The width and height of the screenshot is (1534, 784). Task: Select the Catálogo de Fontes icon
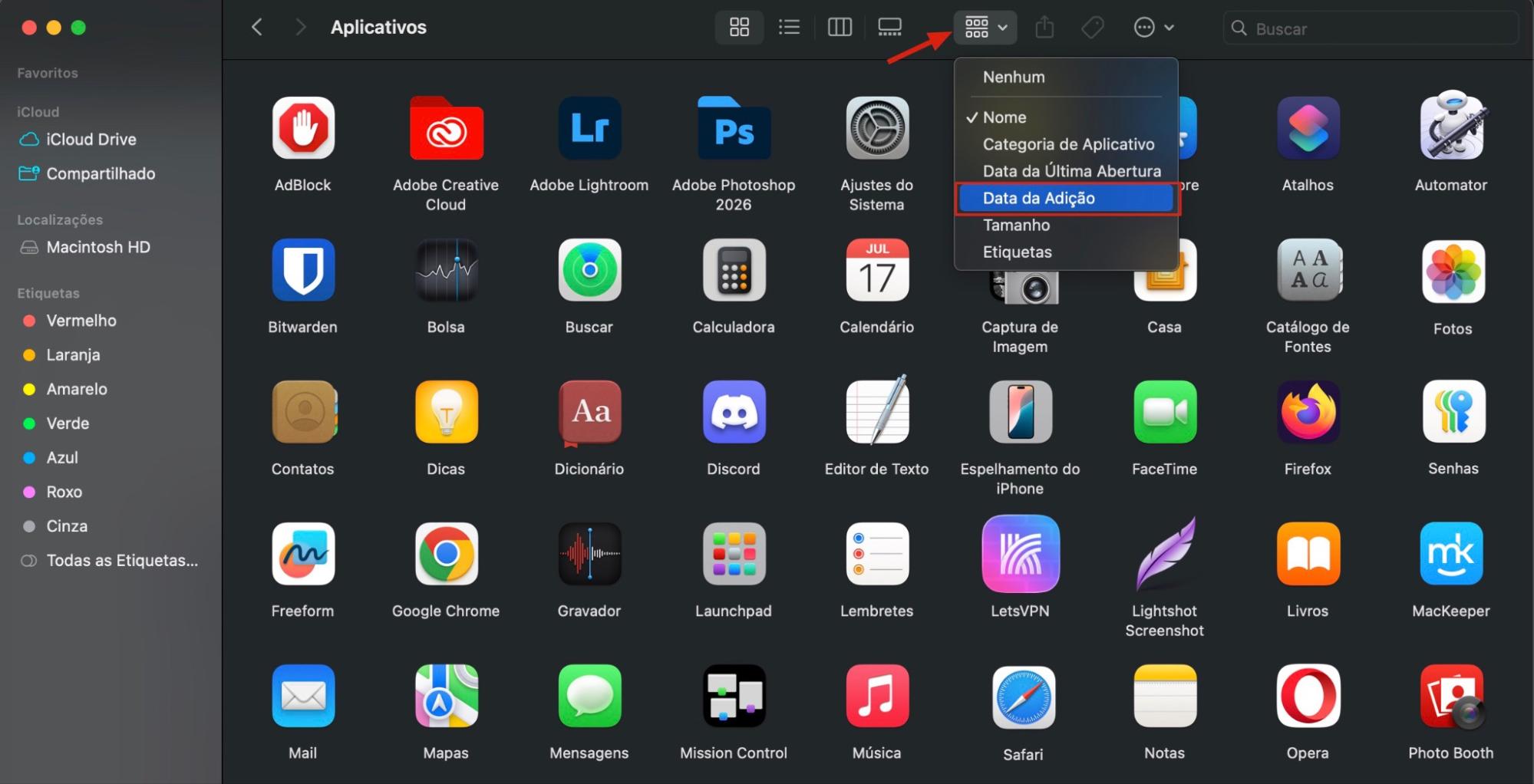click(x=1308, y=269)
